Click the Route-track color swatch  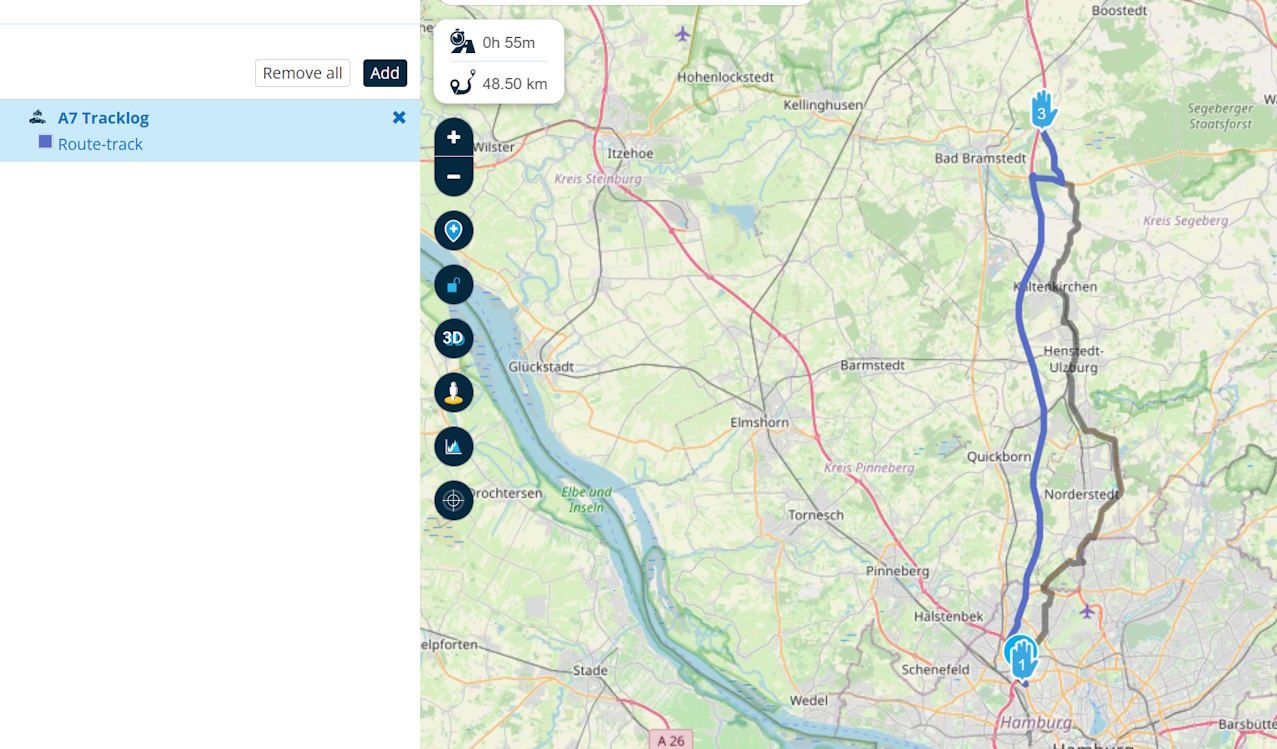(x=45, y=143)
